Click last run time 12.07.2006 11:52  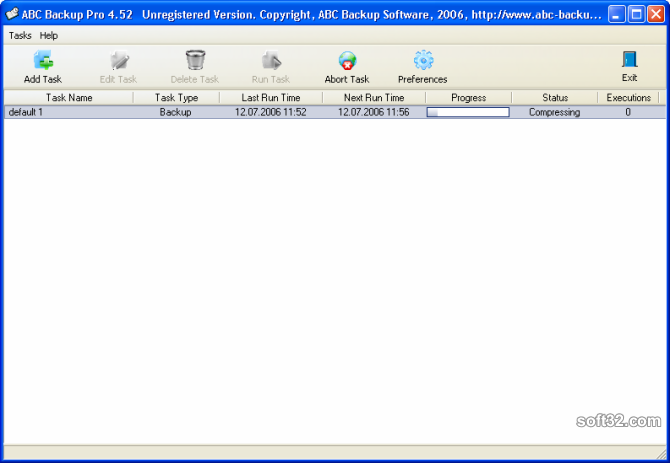[x=270, y=112]
